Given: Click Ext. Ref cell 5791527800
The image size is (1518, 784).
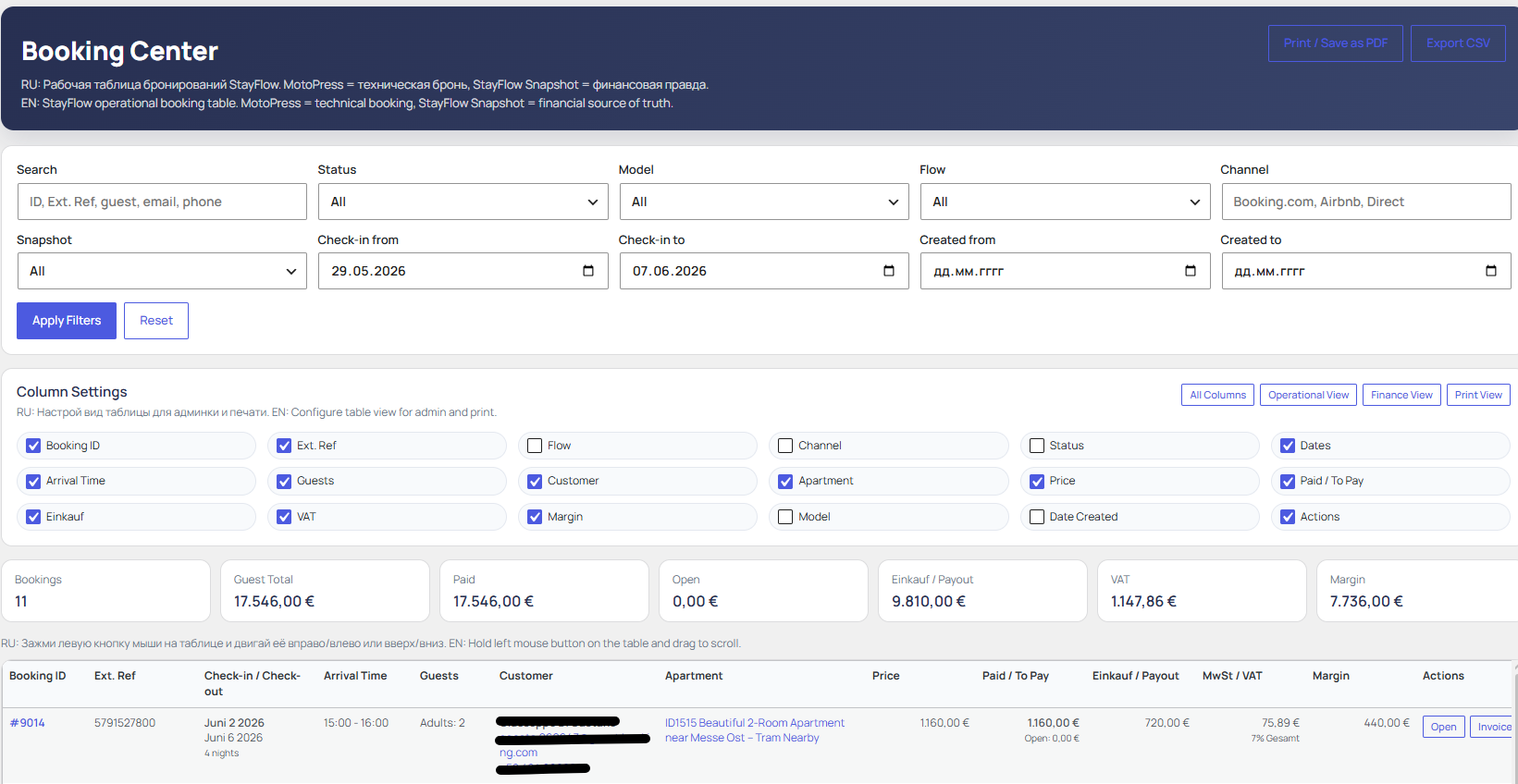Looking at the screenshot, I should click(x=125, y=723).
